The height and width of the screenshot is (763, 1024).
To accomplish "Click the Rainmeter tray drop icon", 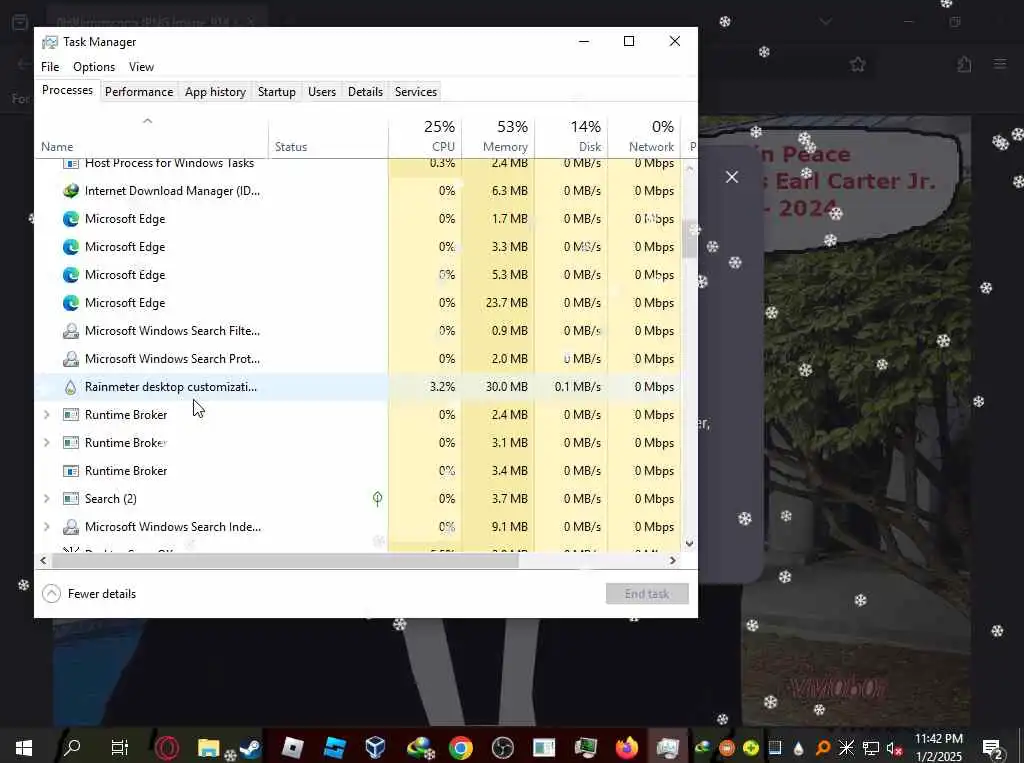I will [798, 748].
